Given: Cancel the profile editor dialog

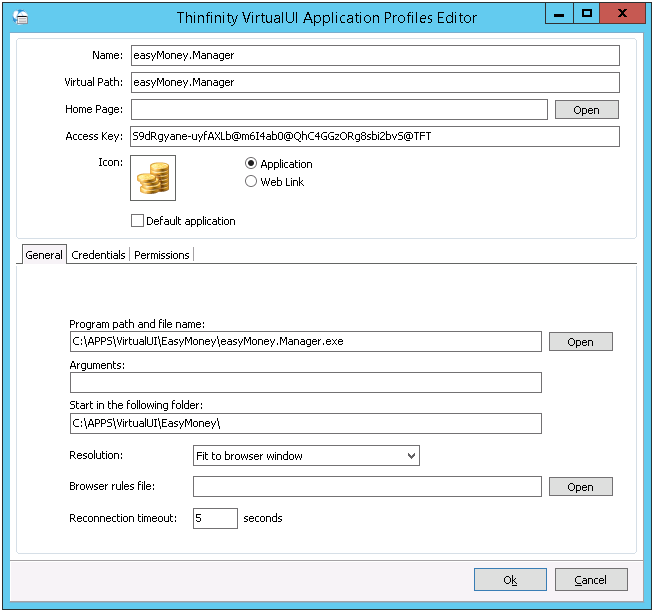Looking at the screenshot, I should pos(591,580).
